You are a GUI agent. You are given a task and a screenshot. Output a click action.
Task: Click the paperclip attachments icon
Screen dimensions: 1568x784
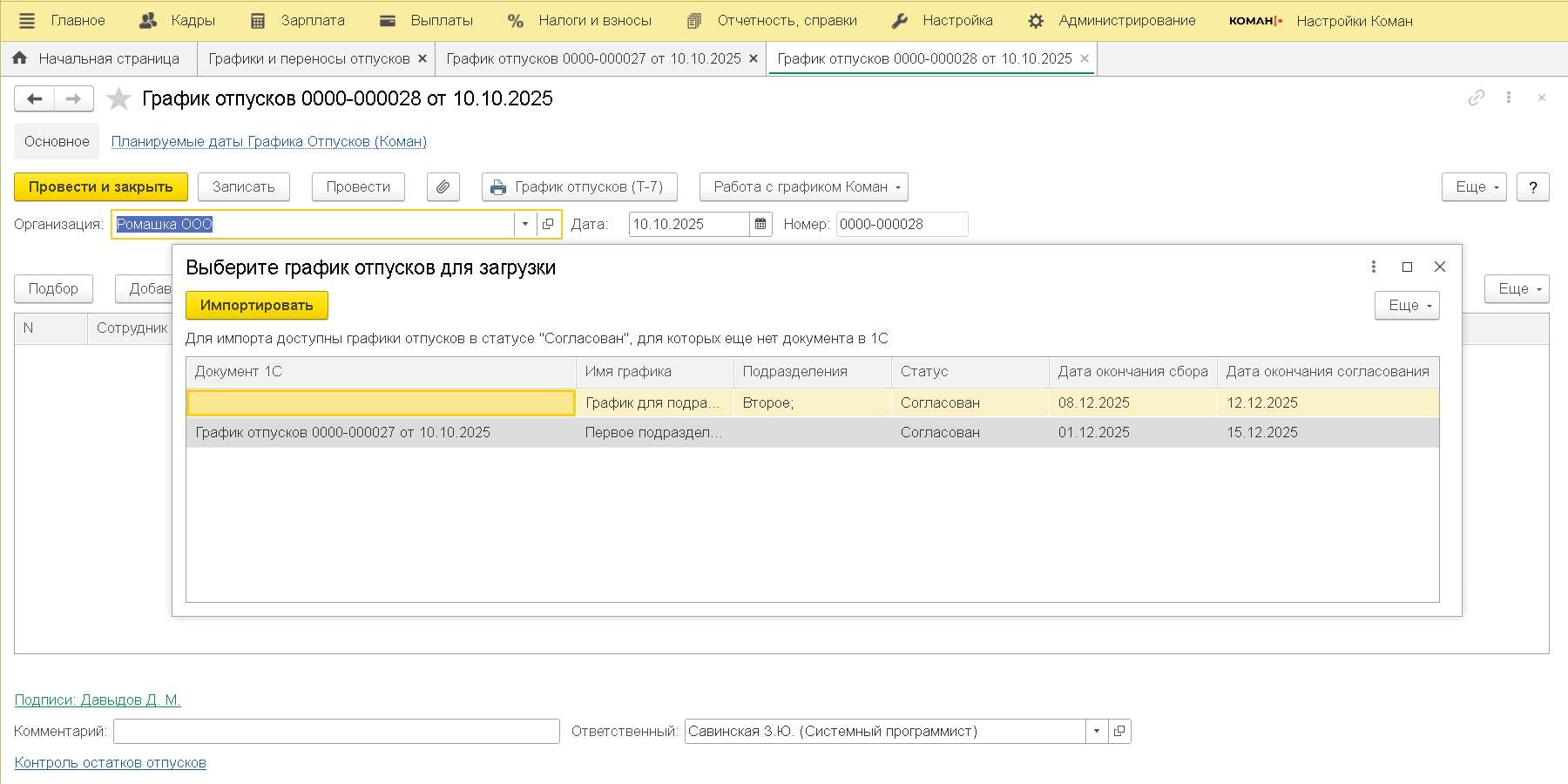(x=443, y=187)
